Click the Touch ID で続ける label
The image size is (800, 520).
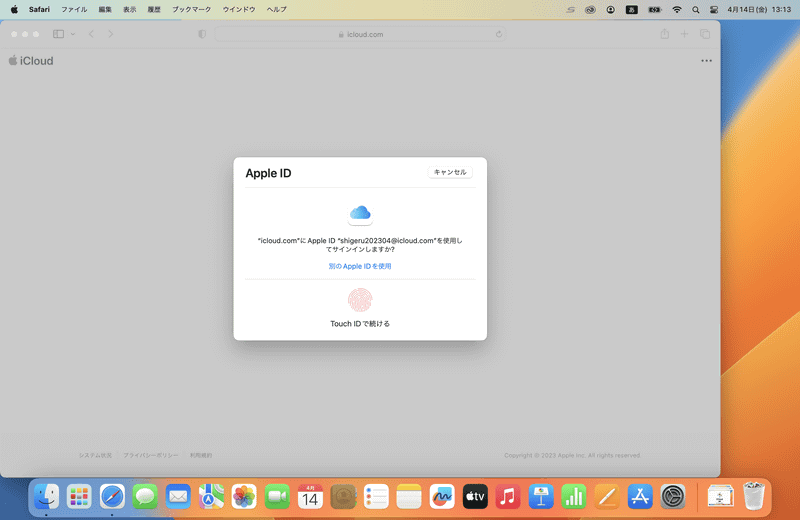pos(360,324)
